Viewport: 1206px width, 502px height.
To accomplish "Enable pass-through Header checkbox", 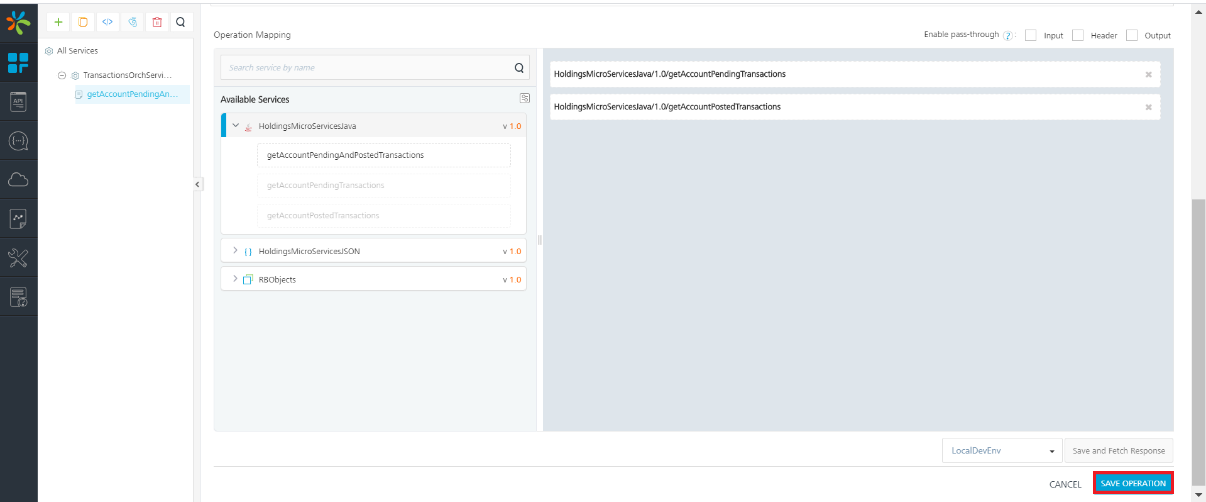I will pyautogui.click(x=1078, y=35).
